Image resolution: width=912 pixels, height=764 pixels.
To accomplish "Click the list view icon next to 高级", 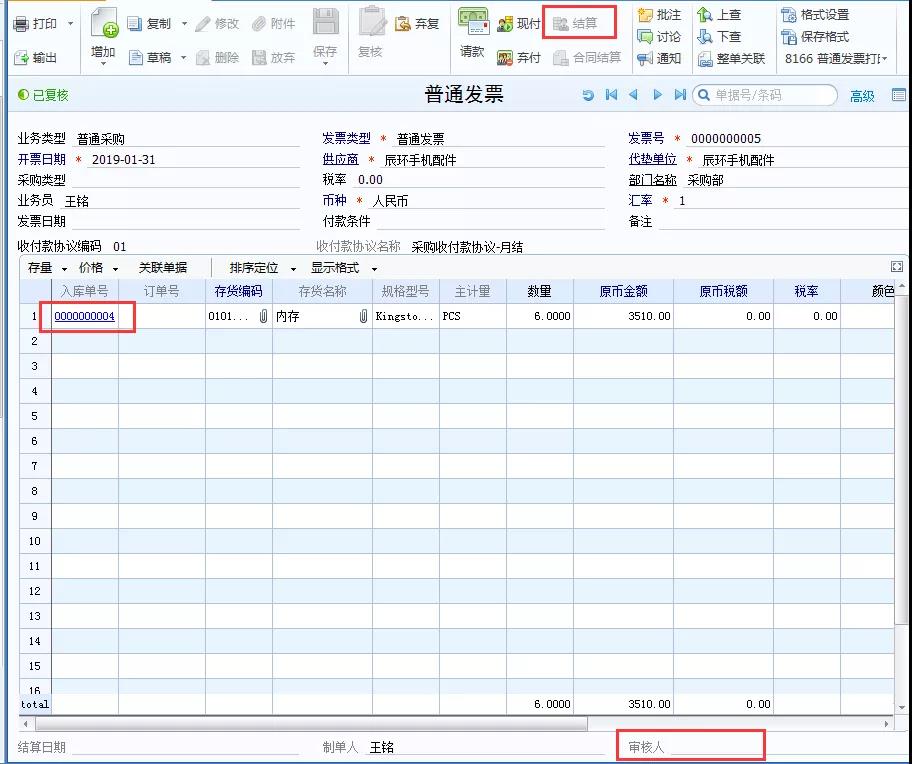I will click(898, 95).
